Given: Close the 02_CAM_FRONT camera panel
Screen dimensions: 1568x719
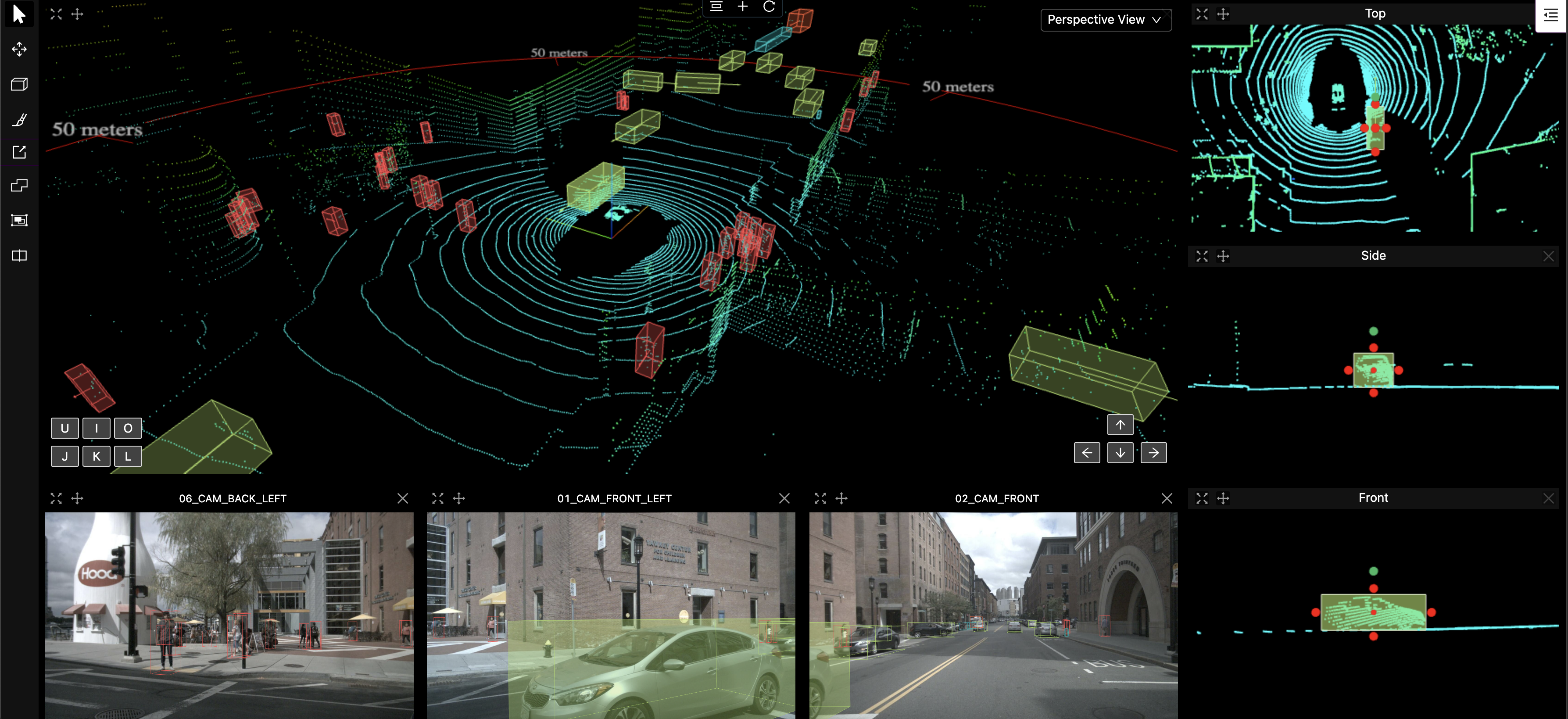Looking at the screenshot, I should tap(1166, 498).
